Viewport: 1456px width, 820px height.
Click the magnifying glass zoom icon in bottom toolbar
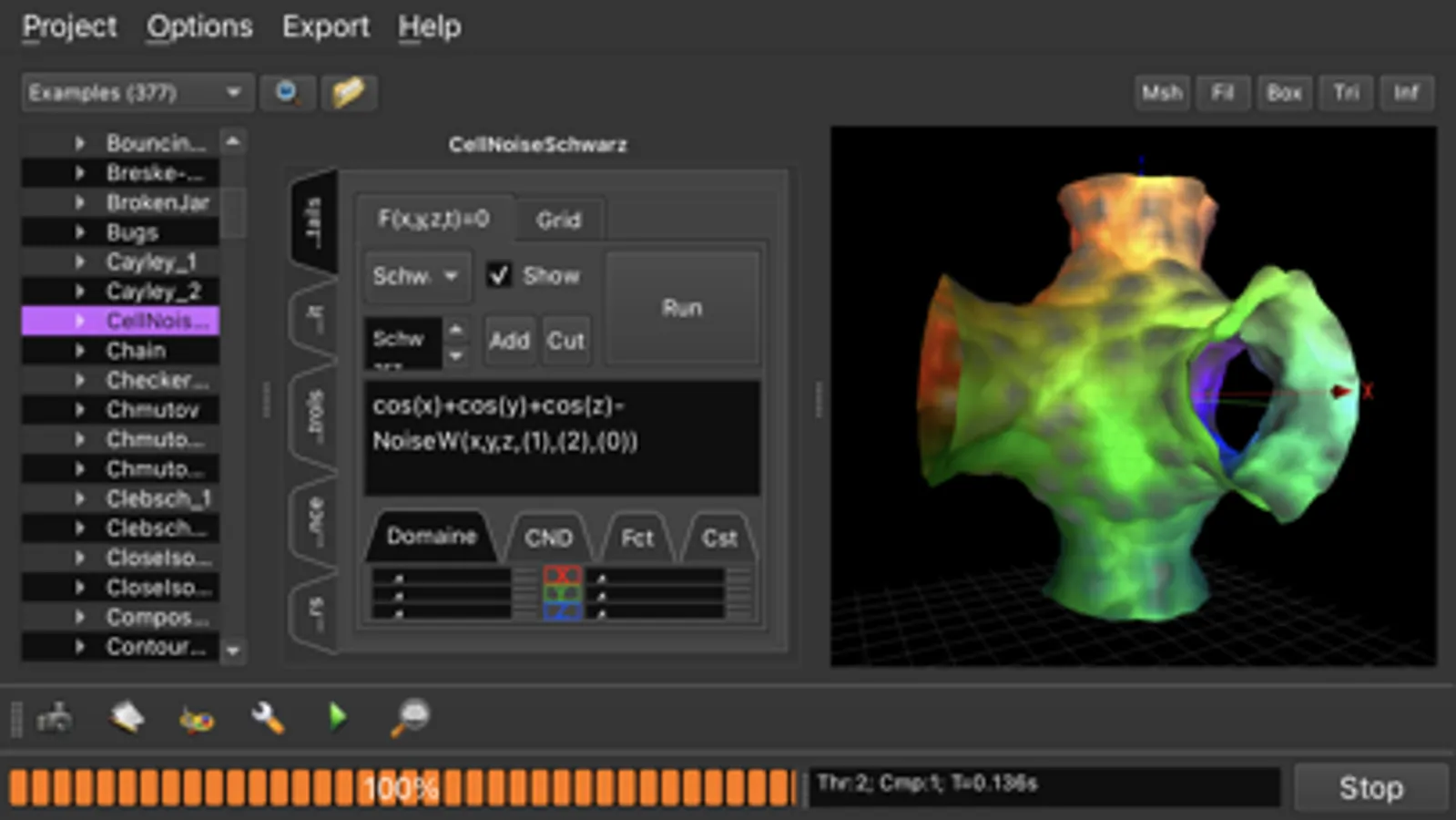point(410,717)
